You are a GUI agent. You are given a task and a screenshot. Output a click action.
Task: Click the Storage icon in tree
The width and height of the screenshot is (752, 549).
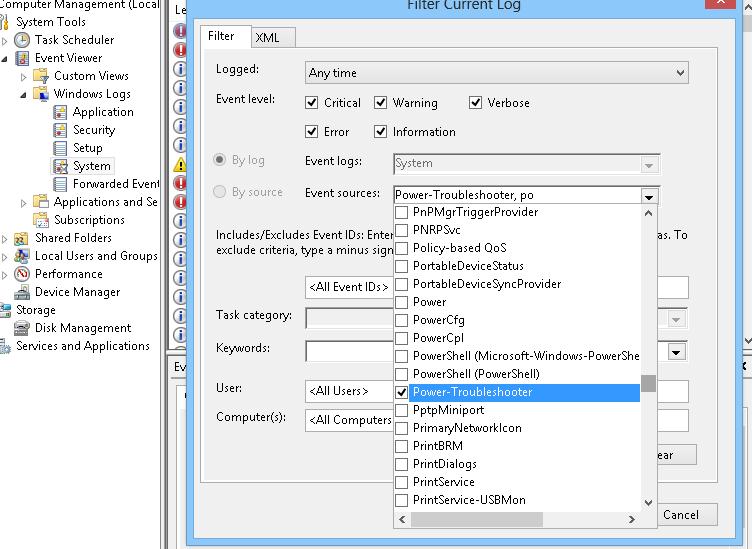pos(5,310)
